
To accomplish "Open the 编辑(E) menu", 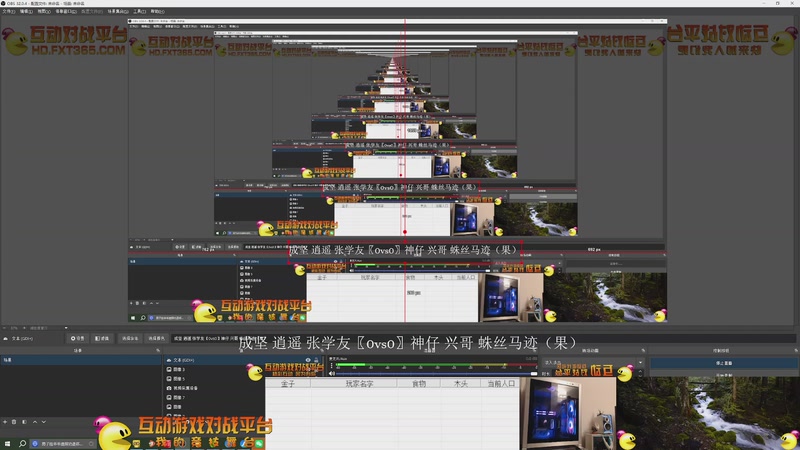I will click(27, 11).
